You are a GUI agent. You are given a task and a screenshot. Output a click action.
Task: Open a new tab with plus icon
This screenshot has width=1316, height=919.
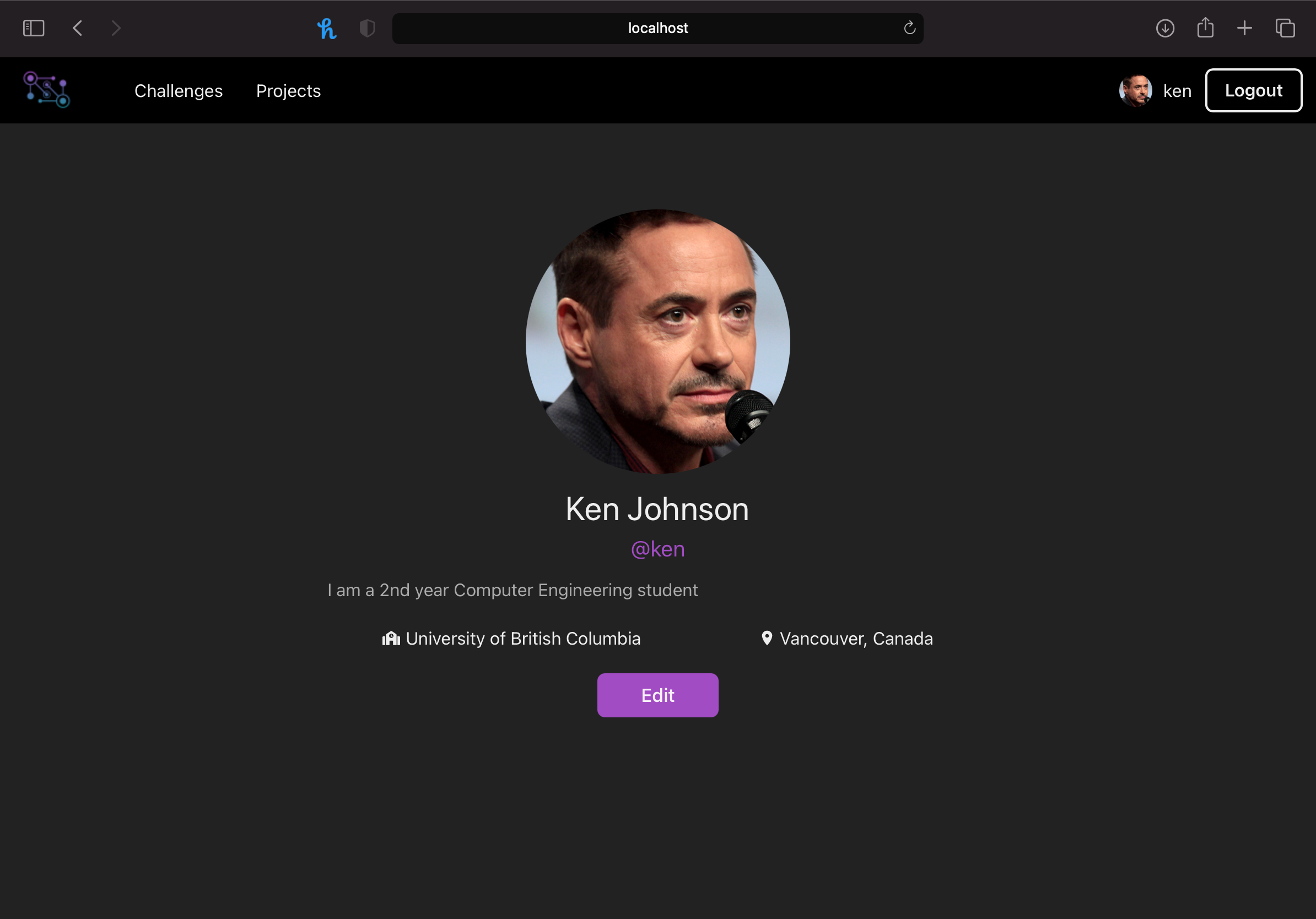click(x=1244, y=28)
